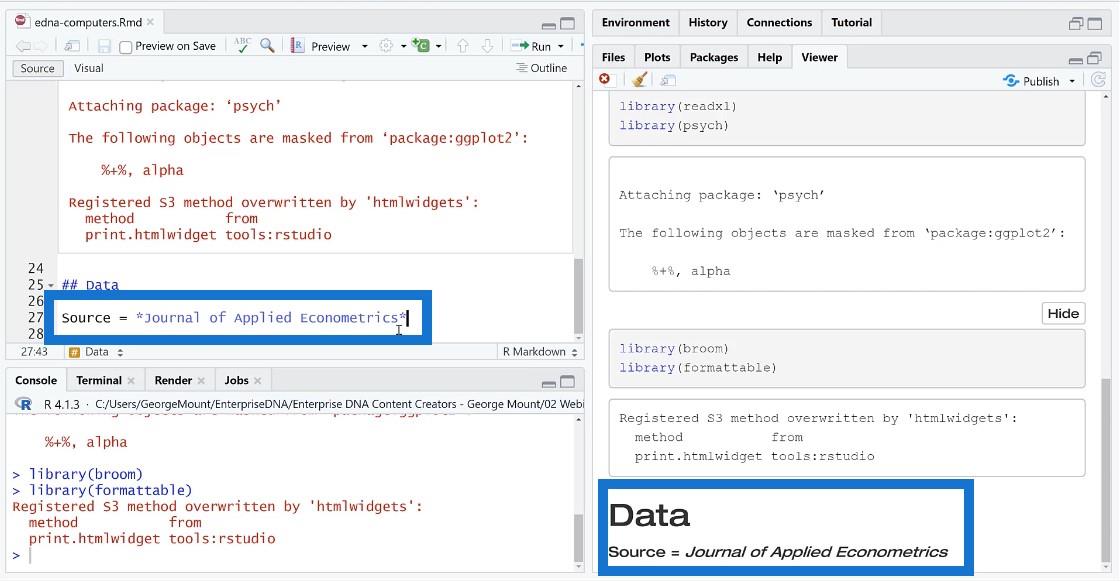Click line 27 Journal of Applied Econometrics text
The width and height of the screenshot is (1120, 581).
click(271, 317)
